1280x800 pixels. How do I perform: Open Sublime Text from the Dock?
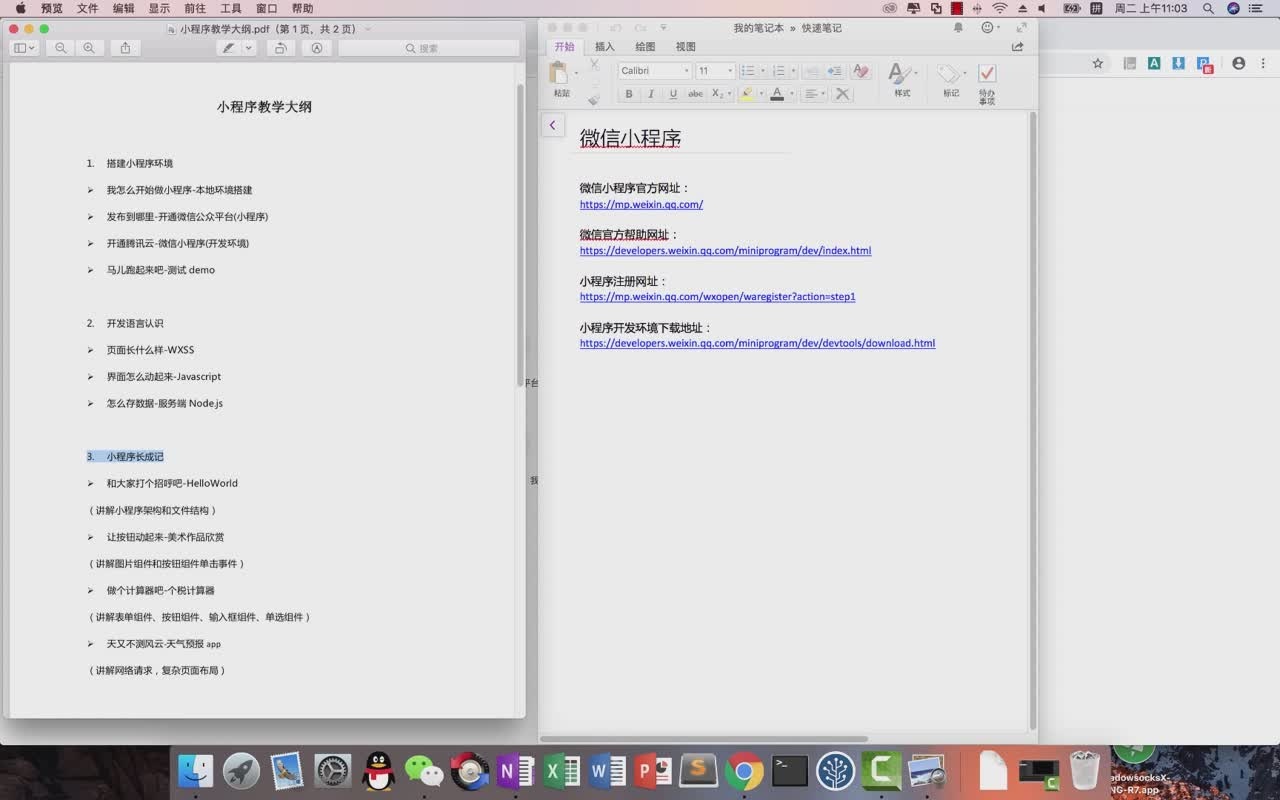[698, 771]
